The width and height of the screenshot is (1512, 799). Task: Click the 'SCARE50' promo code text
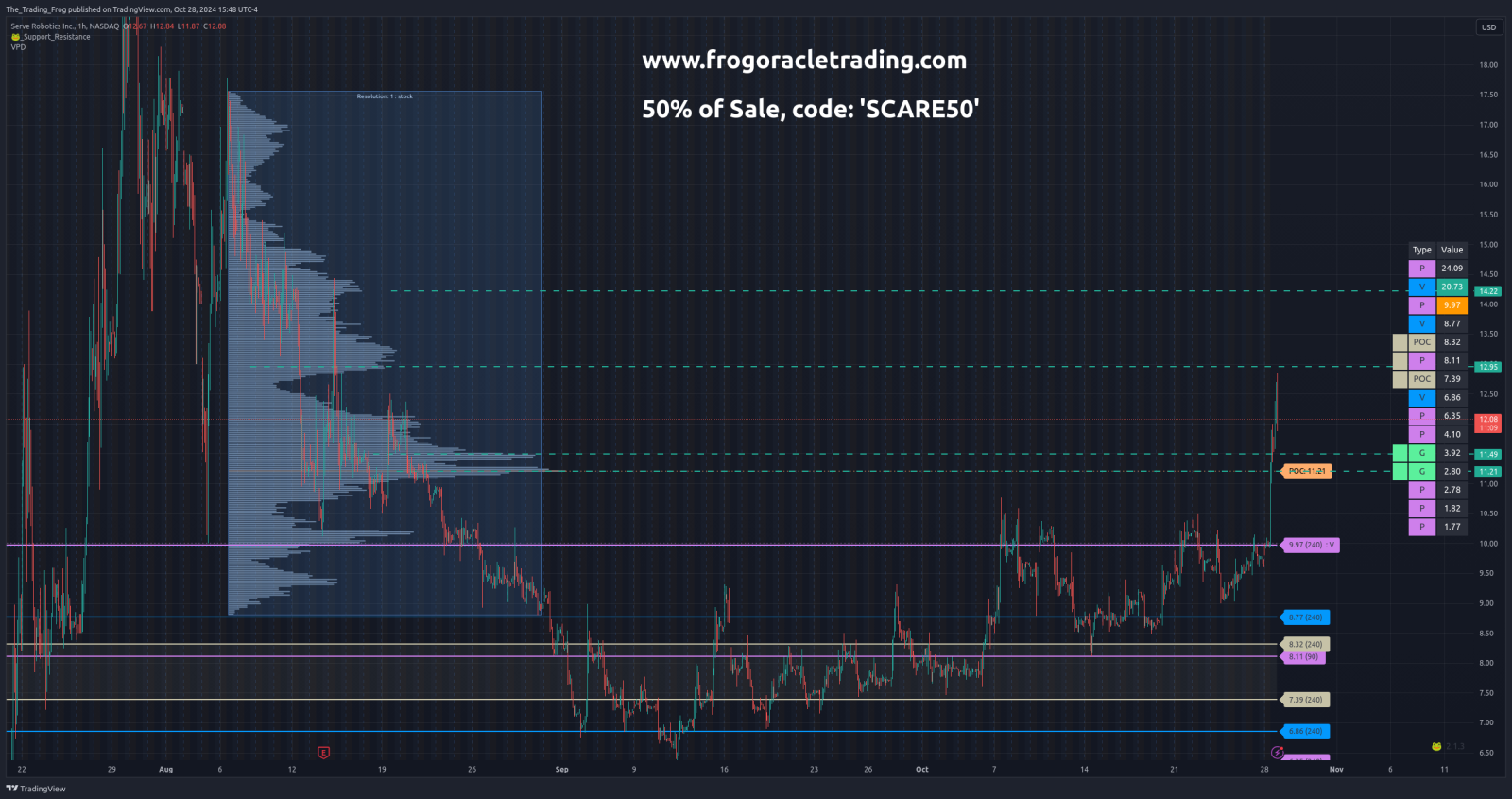click(x=919, y=109)
